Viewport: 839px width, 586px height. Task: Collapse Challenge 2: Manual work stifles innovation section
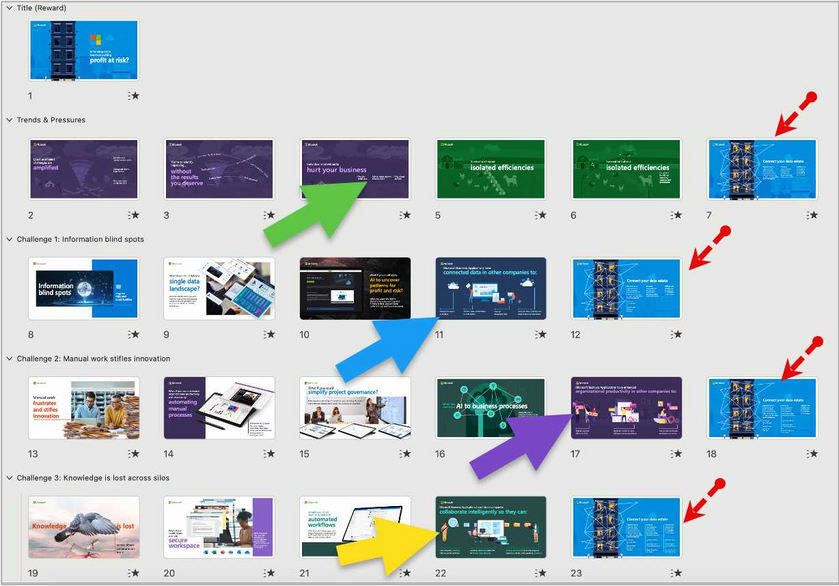coord(9,358)
